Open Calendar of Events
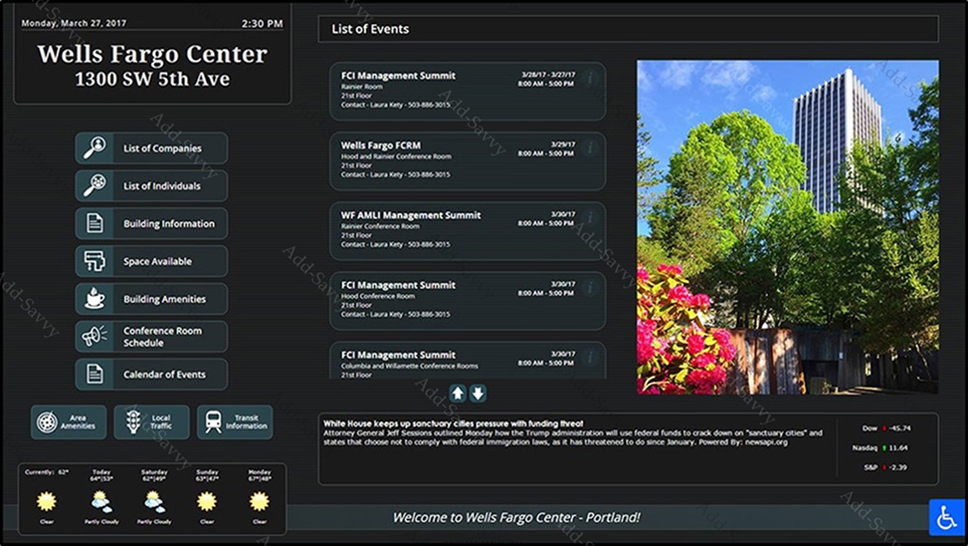 pos(151,374)
